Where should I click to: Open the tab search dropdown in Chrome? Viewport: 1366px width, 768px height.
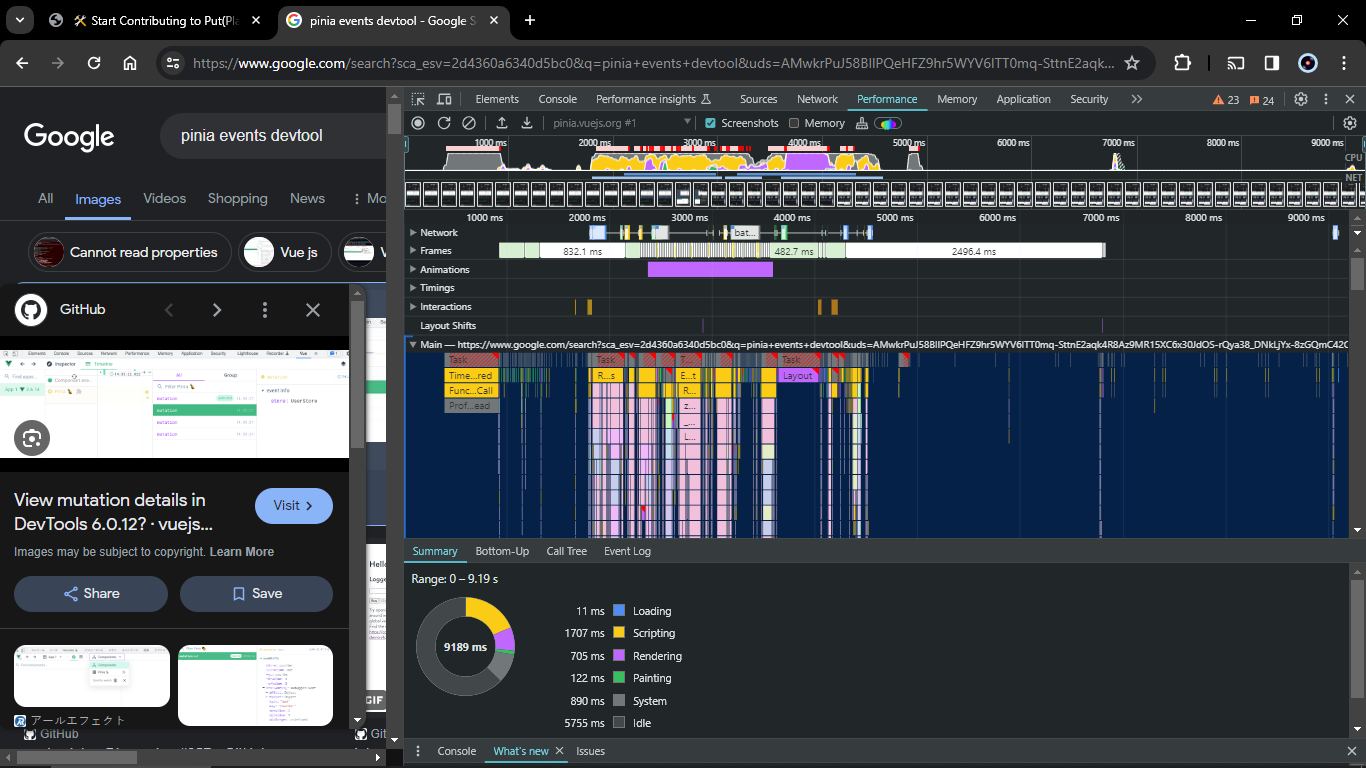(21, 20)
